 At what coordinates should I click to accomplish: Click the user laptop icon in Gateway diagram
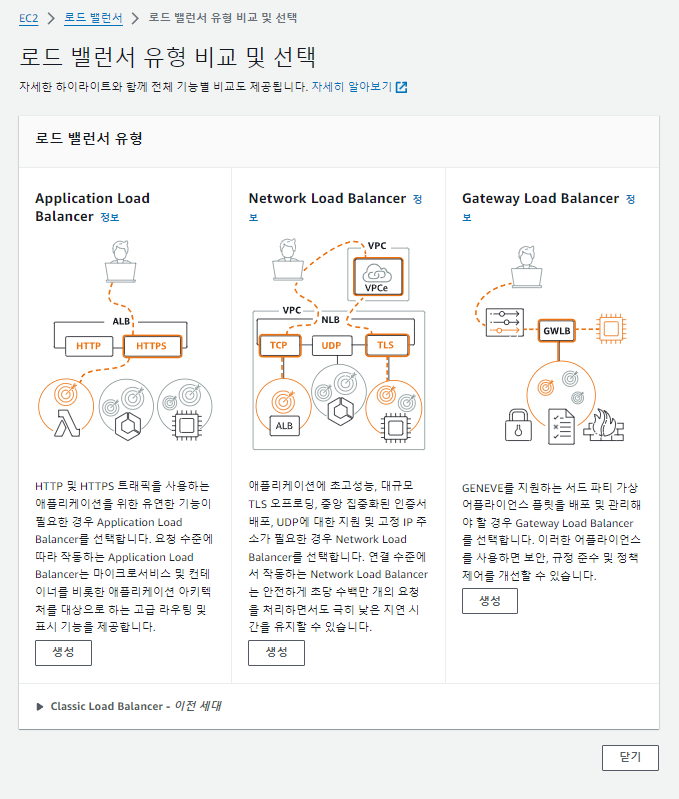(x=527, y=267)
